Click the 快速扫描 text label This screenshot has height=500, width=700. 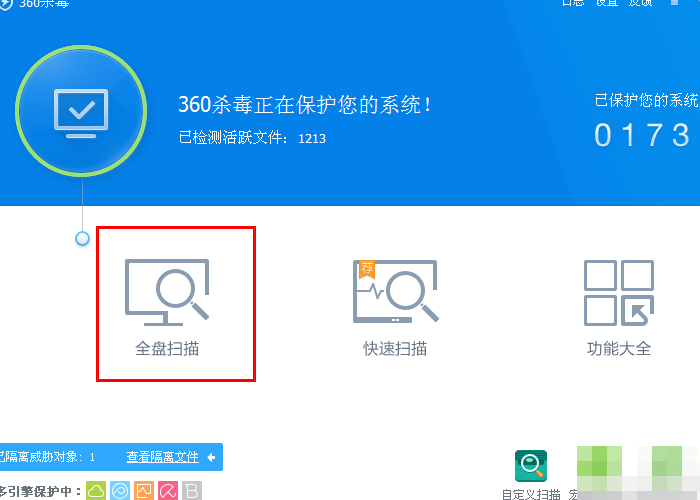pyautogui.click(x=396, y=349)
